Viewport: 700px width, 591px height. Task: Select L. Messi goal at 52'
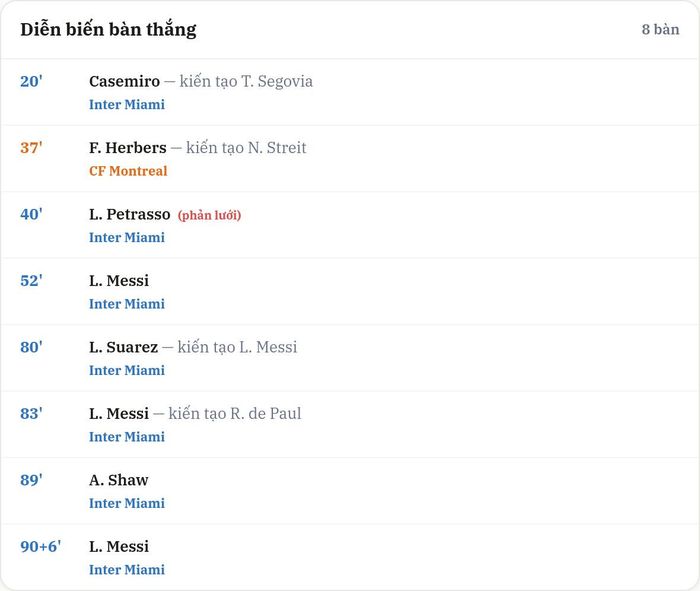(x=350, y=291)
